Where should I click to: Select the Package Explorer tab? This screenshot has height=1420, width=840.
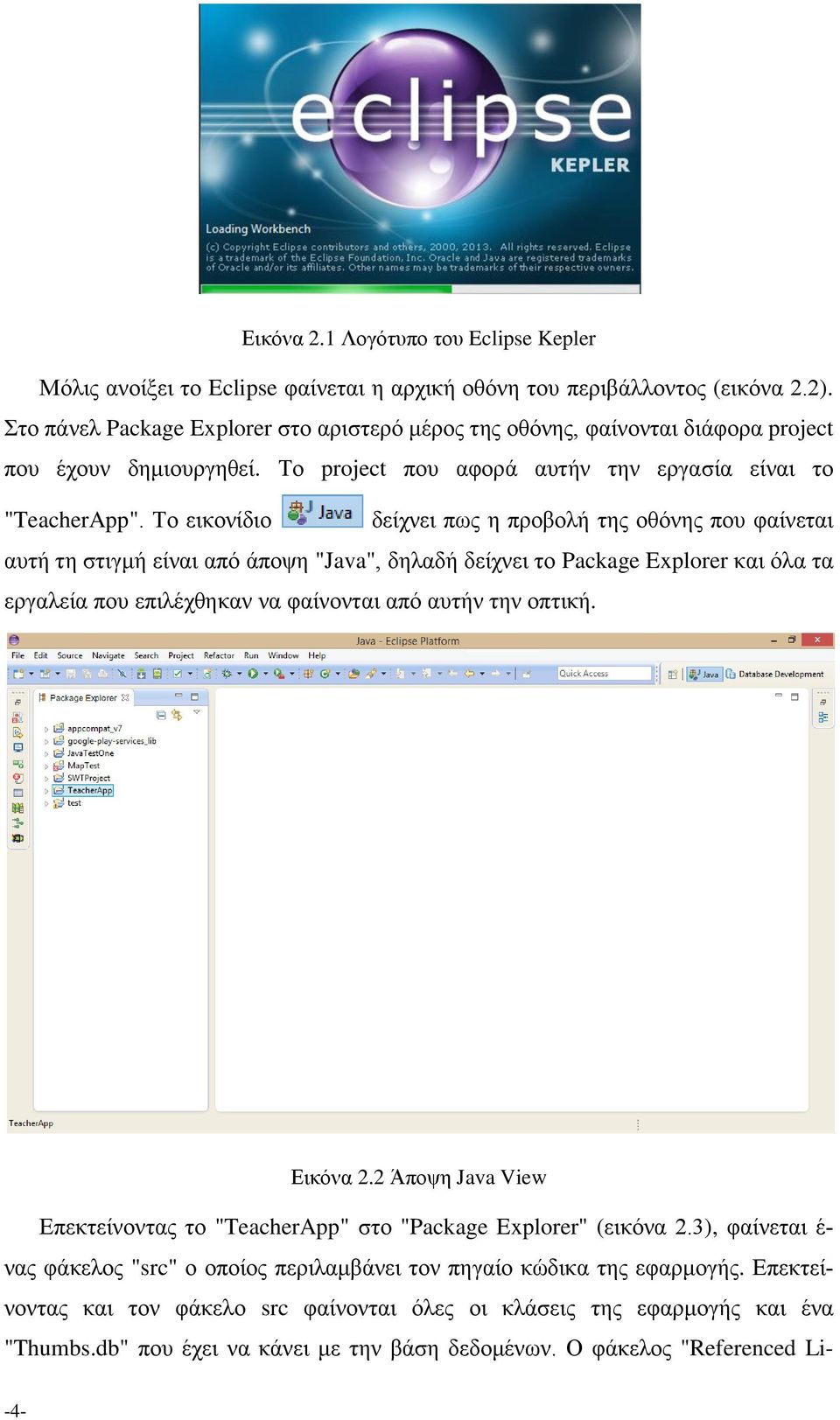83,697
